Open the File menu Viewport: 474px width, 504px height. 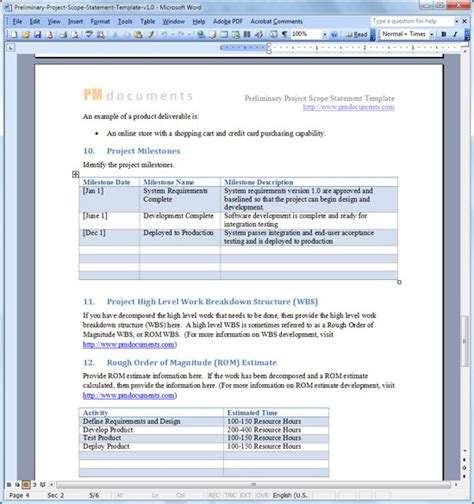click(x=17, y=22)
